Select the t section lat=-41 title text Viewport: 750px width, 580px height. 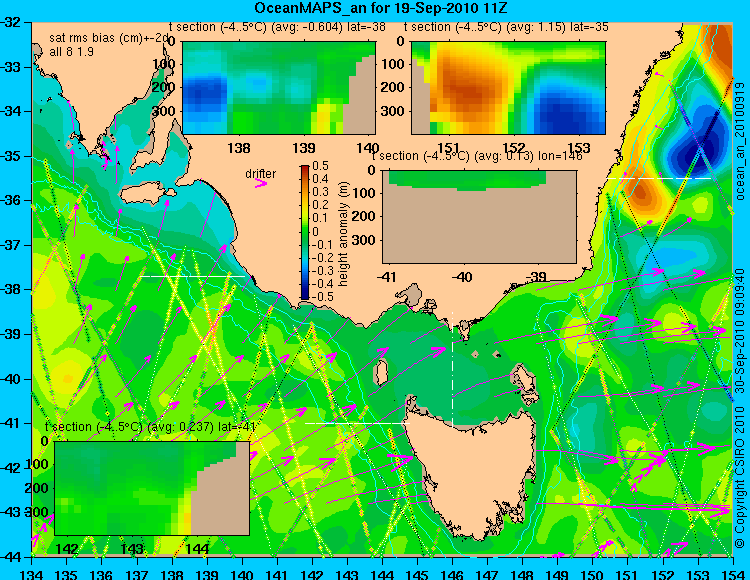click(150, 427)
